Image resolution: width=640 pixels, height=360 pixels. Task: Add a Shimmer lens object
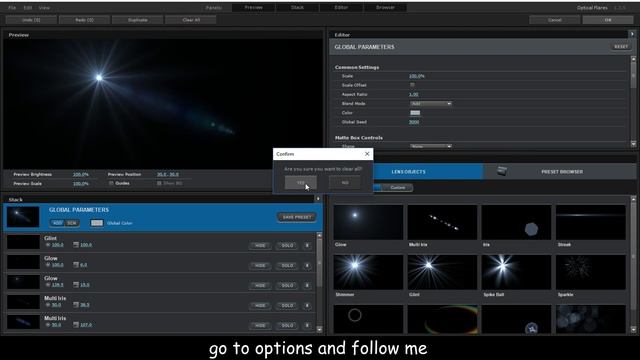pos(368,272)
